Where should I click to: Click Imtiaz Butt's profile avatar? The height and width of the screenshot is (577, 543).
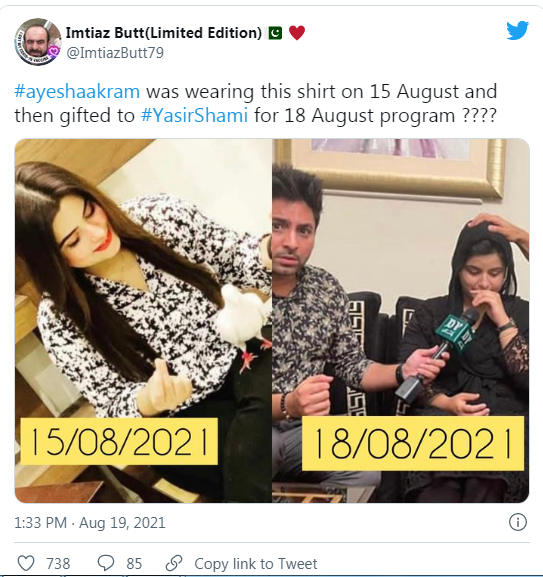pyautogui.click(x=38, y=42)
